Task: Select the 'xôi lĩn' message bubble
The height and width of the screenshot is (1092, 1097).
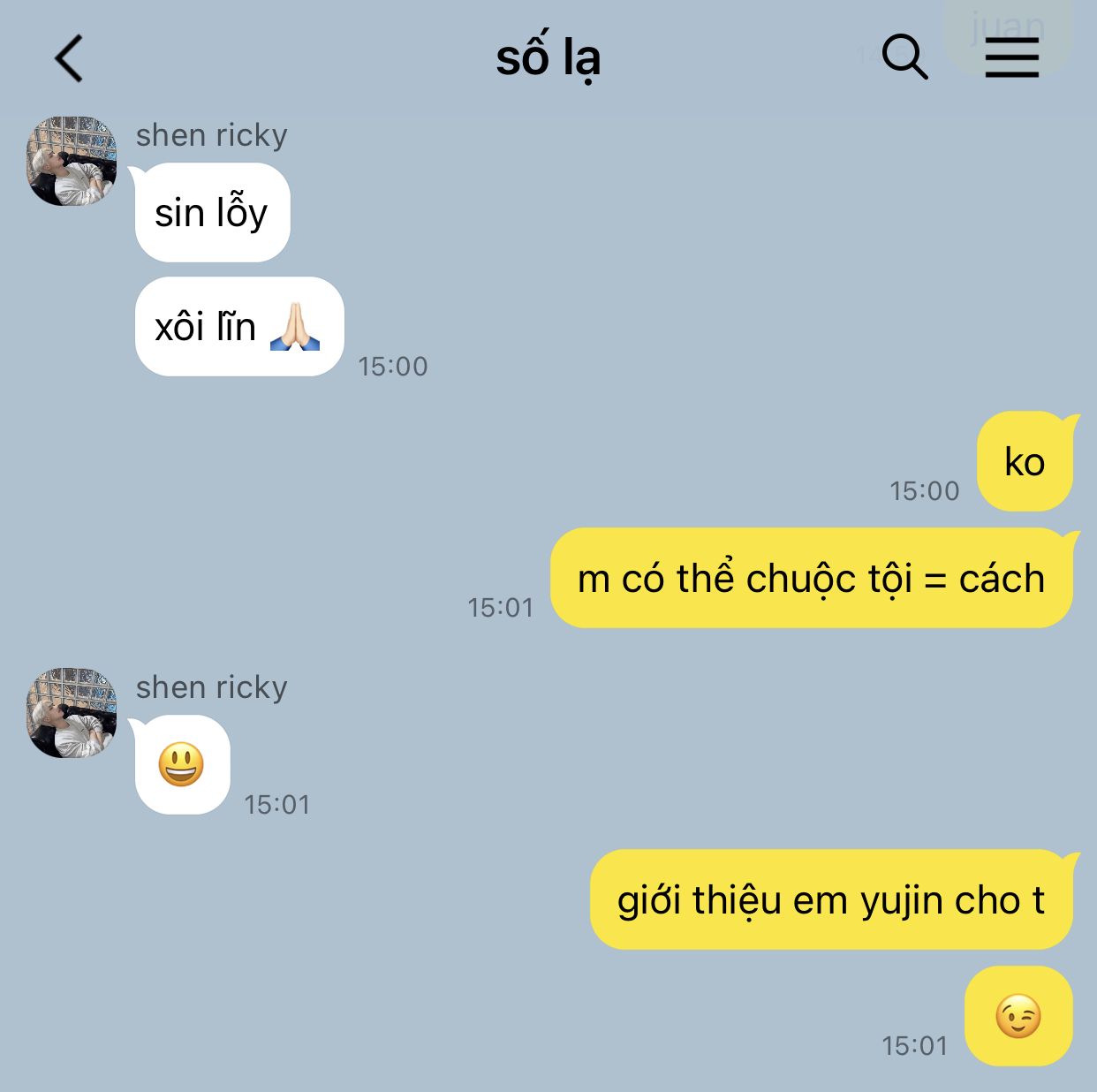Action: [238, 327]
